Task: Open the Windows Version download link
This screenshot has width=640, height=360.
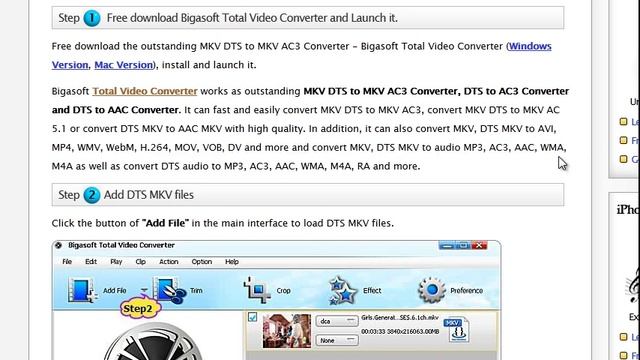Action: click(530, 46)
